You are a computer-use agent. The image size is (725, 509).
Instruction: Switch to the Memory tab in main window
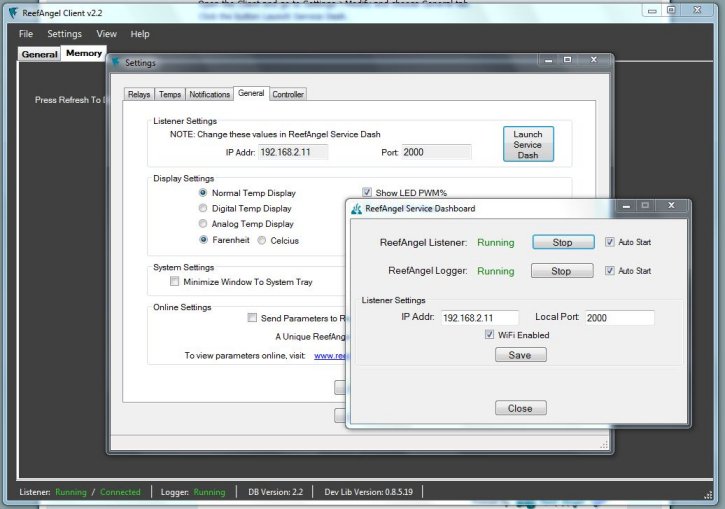coord(84,53)
